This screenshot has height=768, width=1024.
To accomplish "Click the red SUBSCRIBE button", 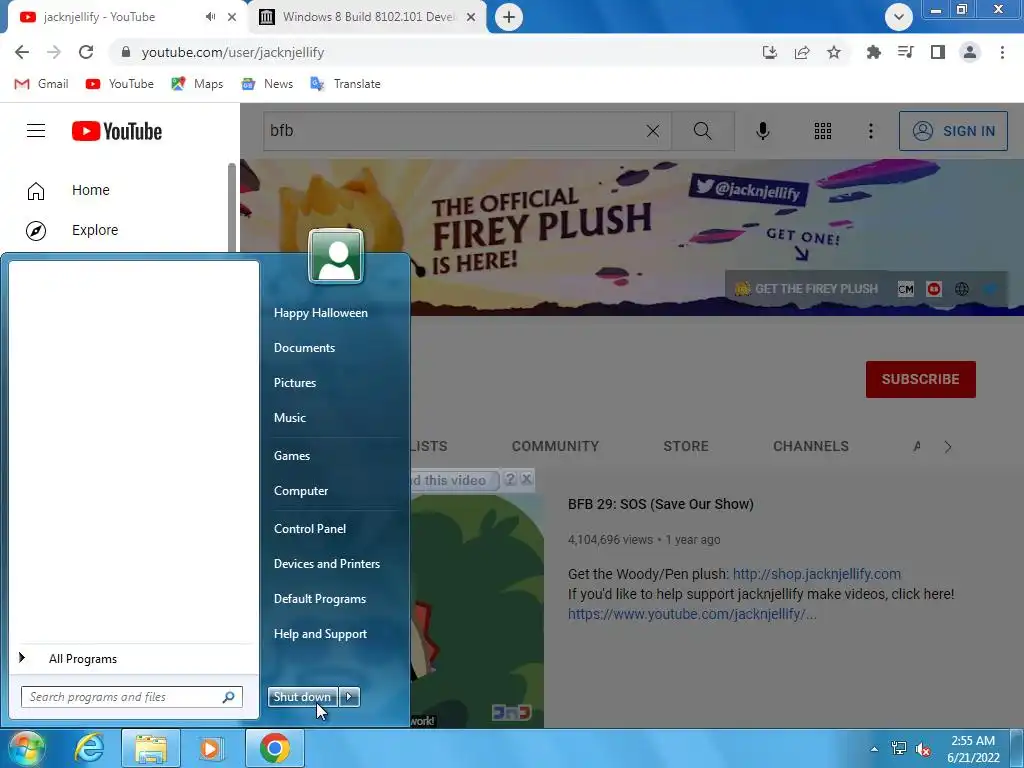I will tap(921, 379).
